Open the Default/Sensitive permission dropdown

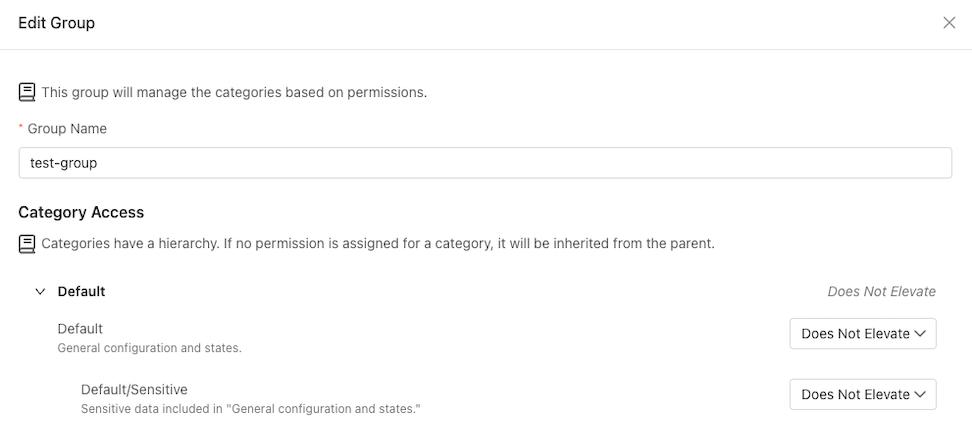pyautogui.click(x=862, y=395)
